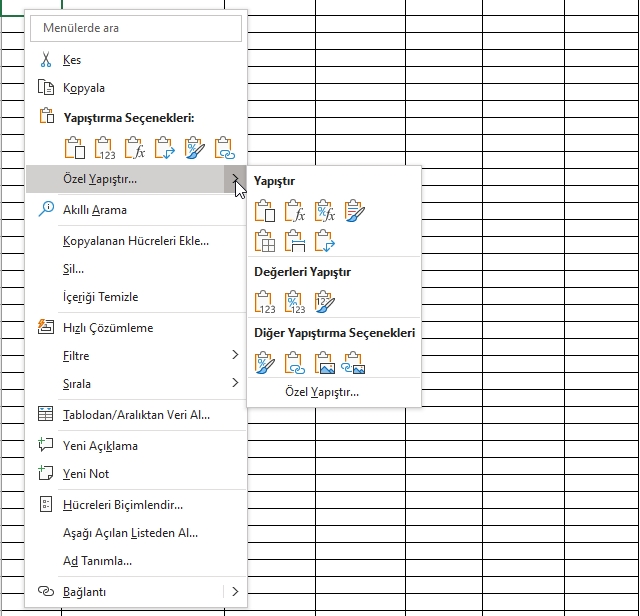Click the Kopyala copy icon
This screenshot has width=640, height=616.
[46, 87]
